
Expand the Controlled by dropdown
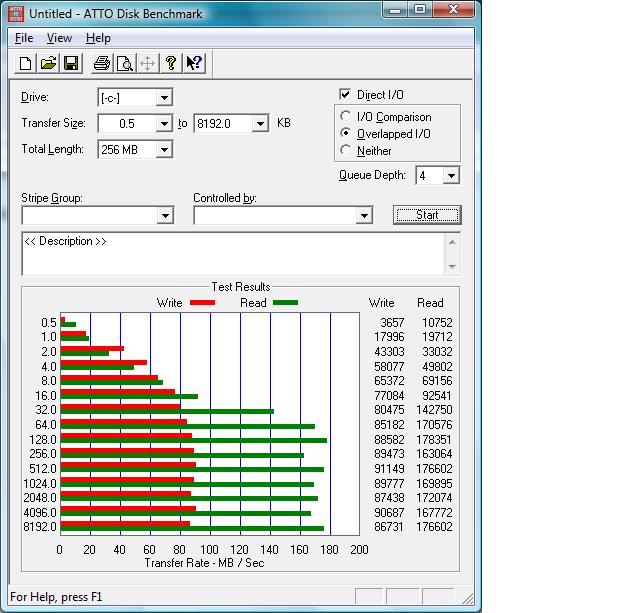click(x=364, y=215)
